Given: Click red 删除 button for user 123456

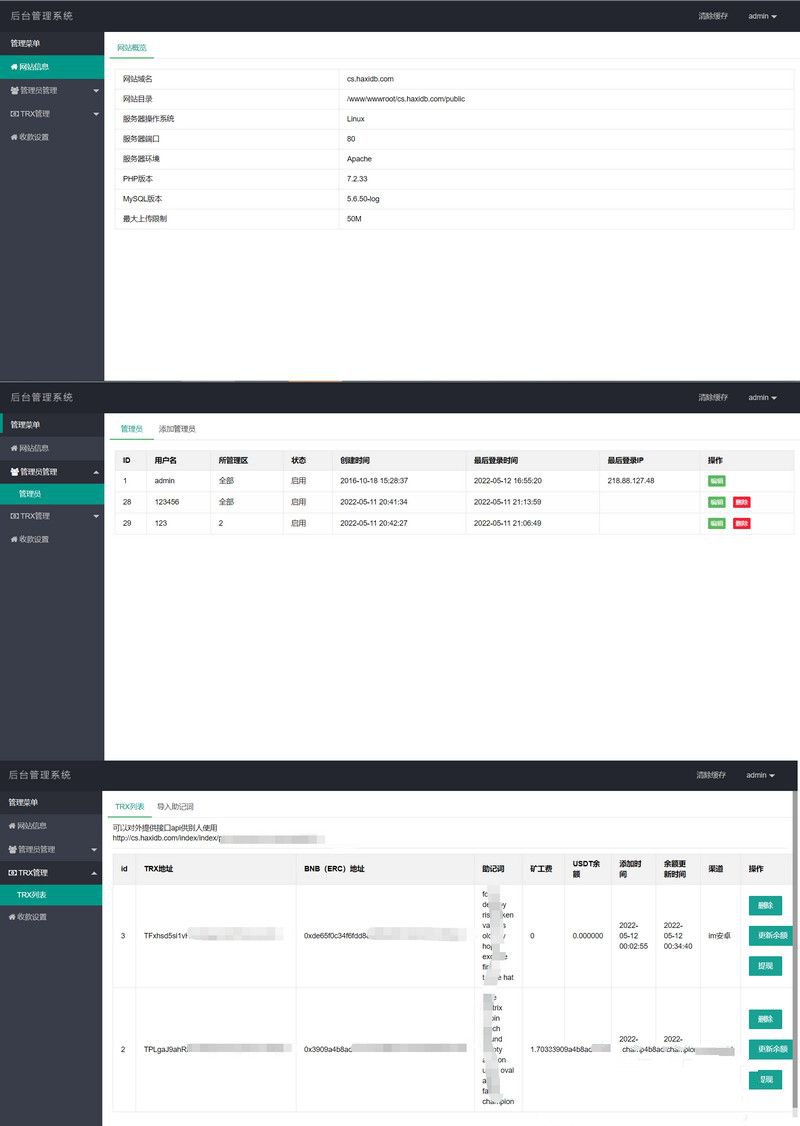Looking at the screenshot, I should [x=741, y=502].
